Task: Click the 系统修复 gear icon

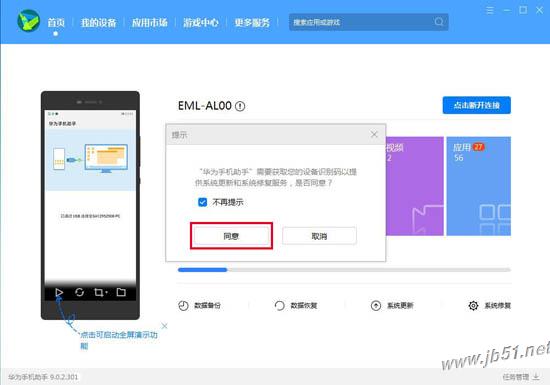Action: [x=473, y=306]
